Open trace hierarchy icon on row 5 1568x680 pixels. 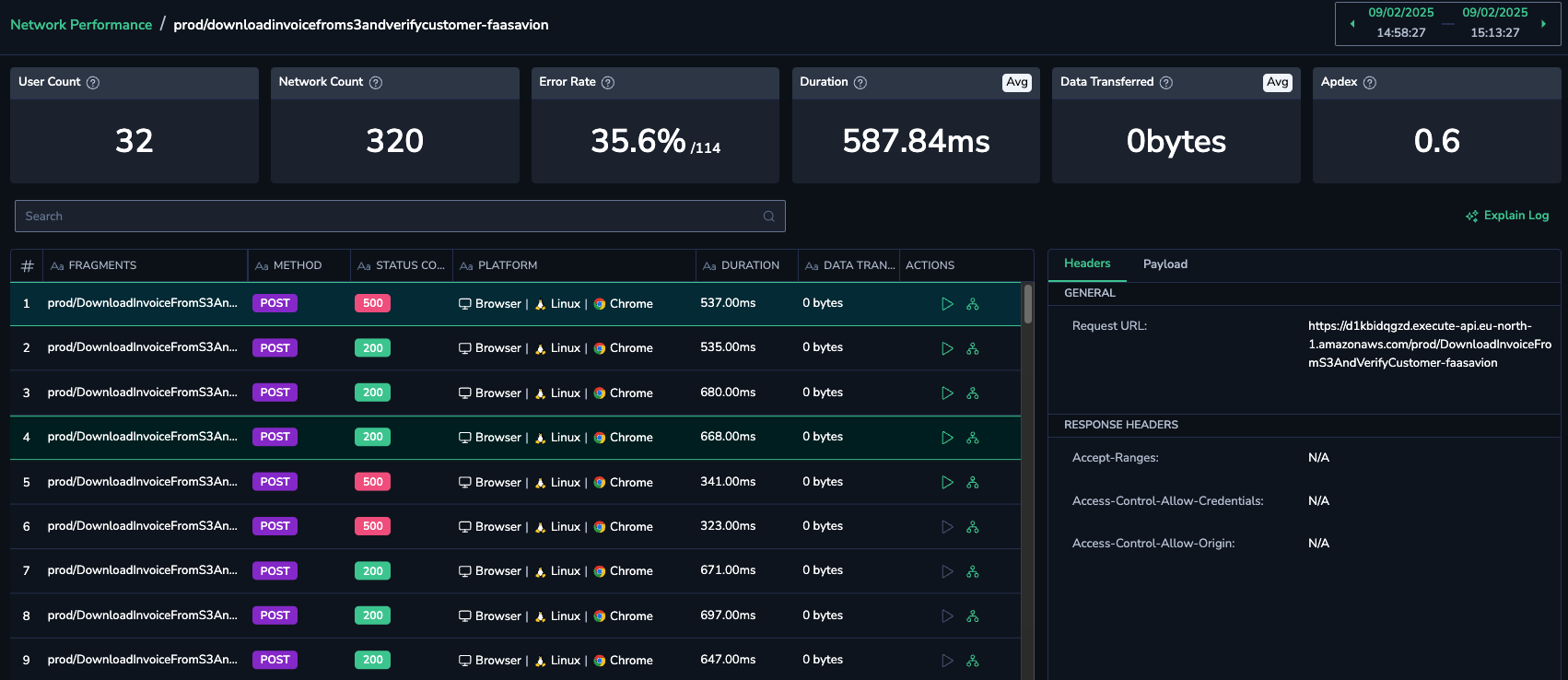coord(972,483)
